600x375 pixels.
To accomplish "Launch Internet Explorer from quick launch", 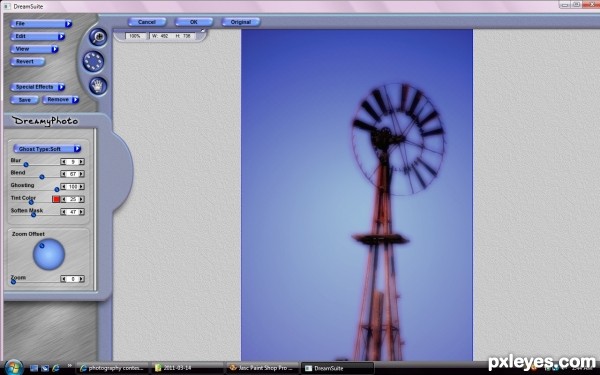I will [56, 368].
